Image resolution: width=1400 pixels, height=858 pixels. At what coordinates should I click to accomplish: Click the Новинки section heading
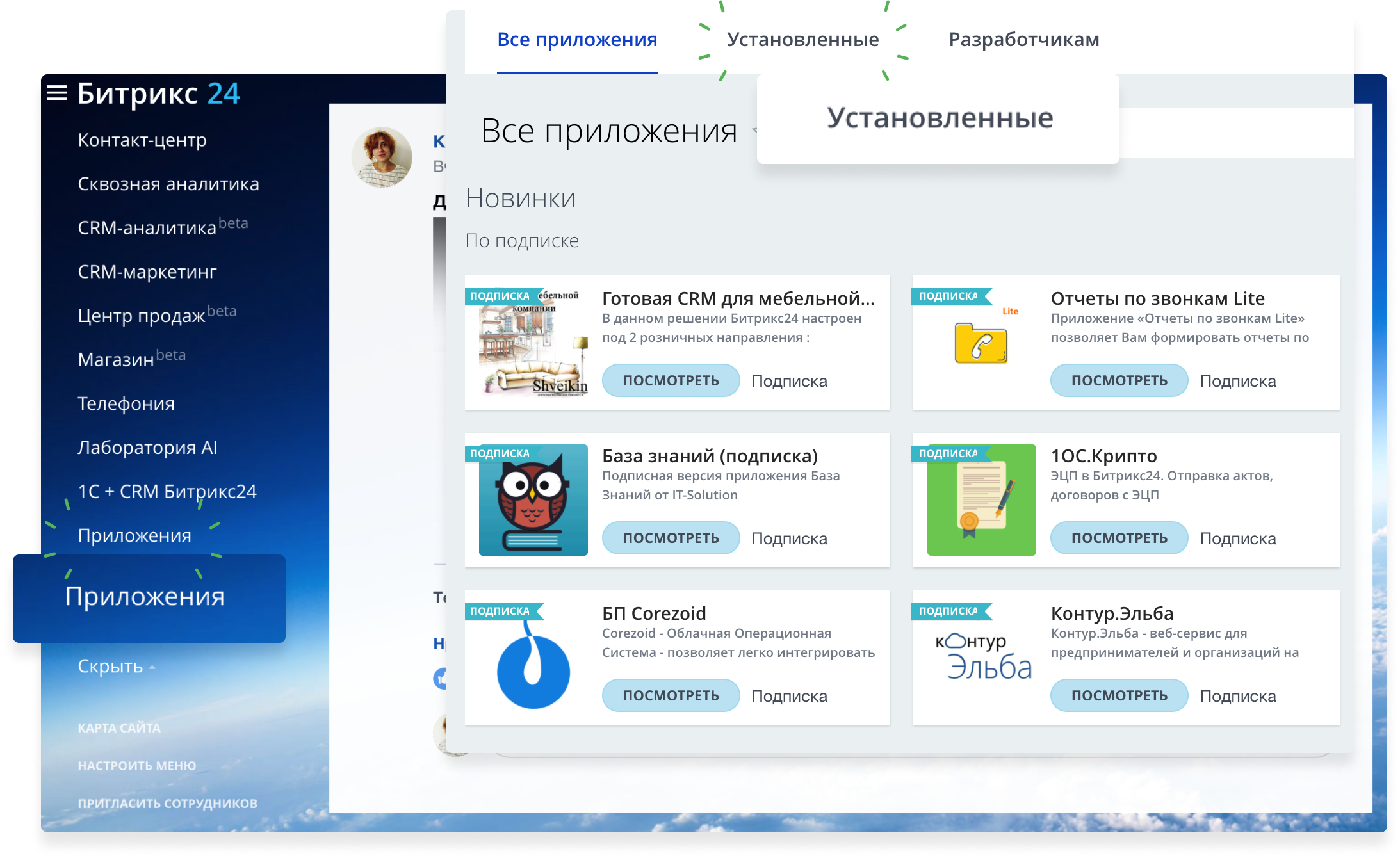[x=520, y=198]
